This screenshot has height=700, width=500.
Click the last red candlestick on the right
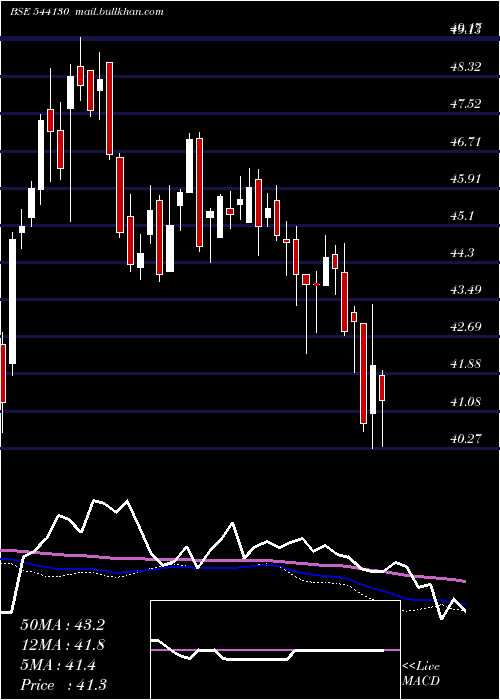pyautogui.click(x=382, y=388)
